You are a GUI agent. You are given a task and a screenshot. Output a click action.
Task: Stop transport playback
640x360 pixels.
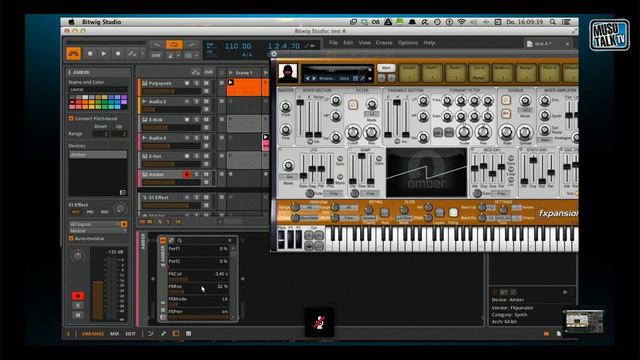click(x=90, y=53)
